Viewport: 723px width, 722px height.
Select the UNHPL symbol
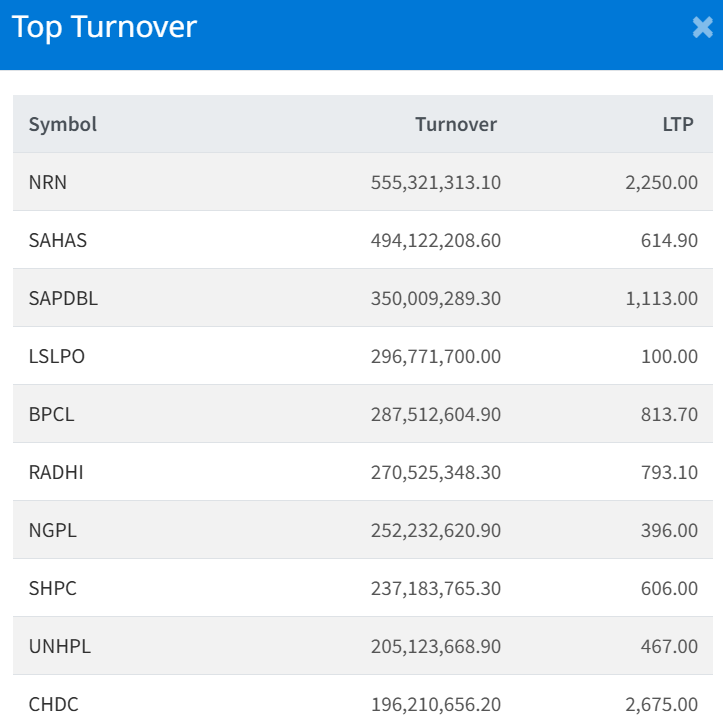pyautogui.click(x=59, y=646)
